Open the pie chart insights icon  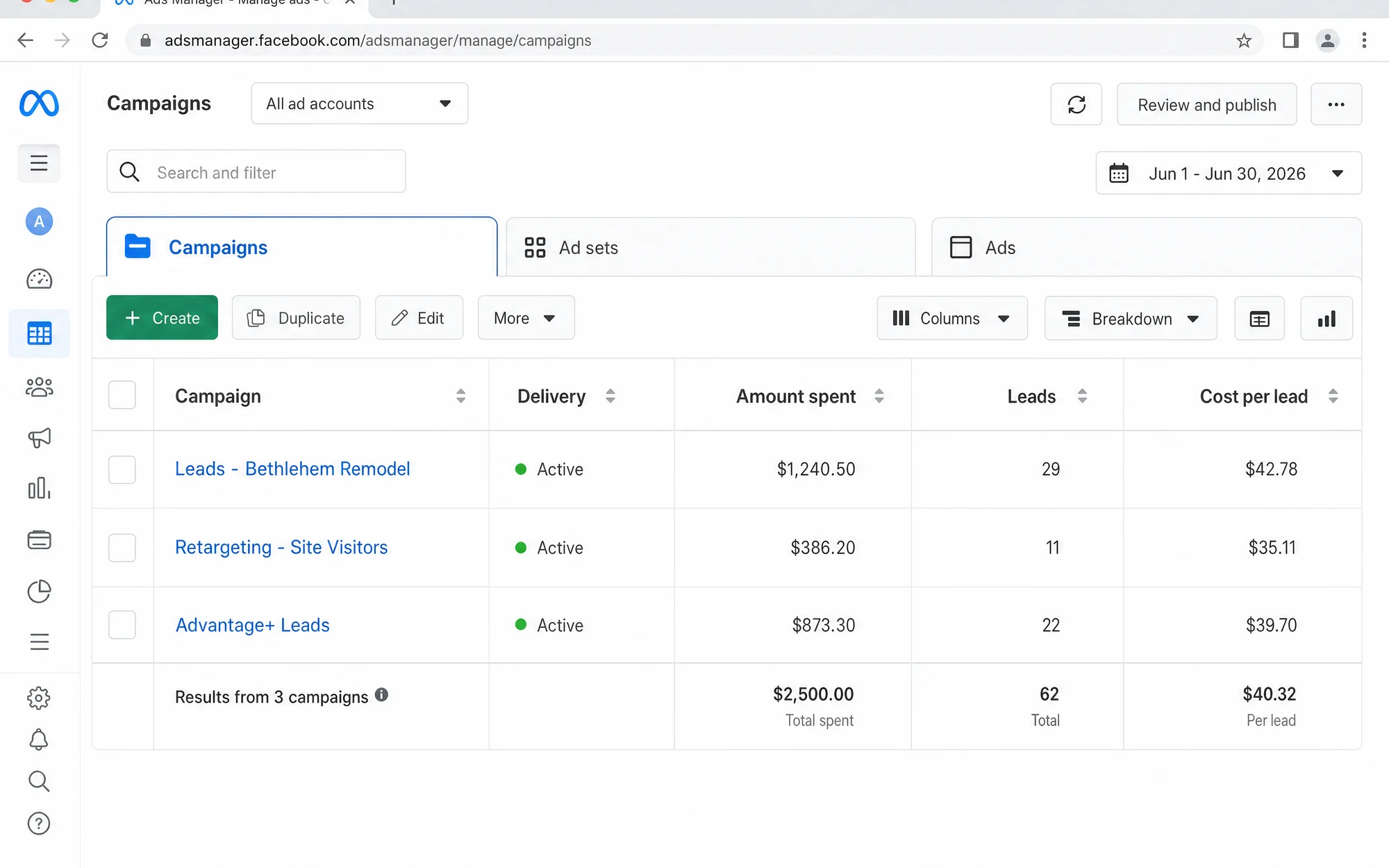pos(39,591)
